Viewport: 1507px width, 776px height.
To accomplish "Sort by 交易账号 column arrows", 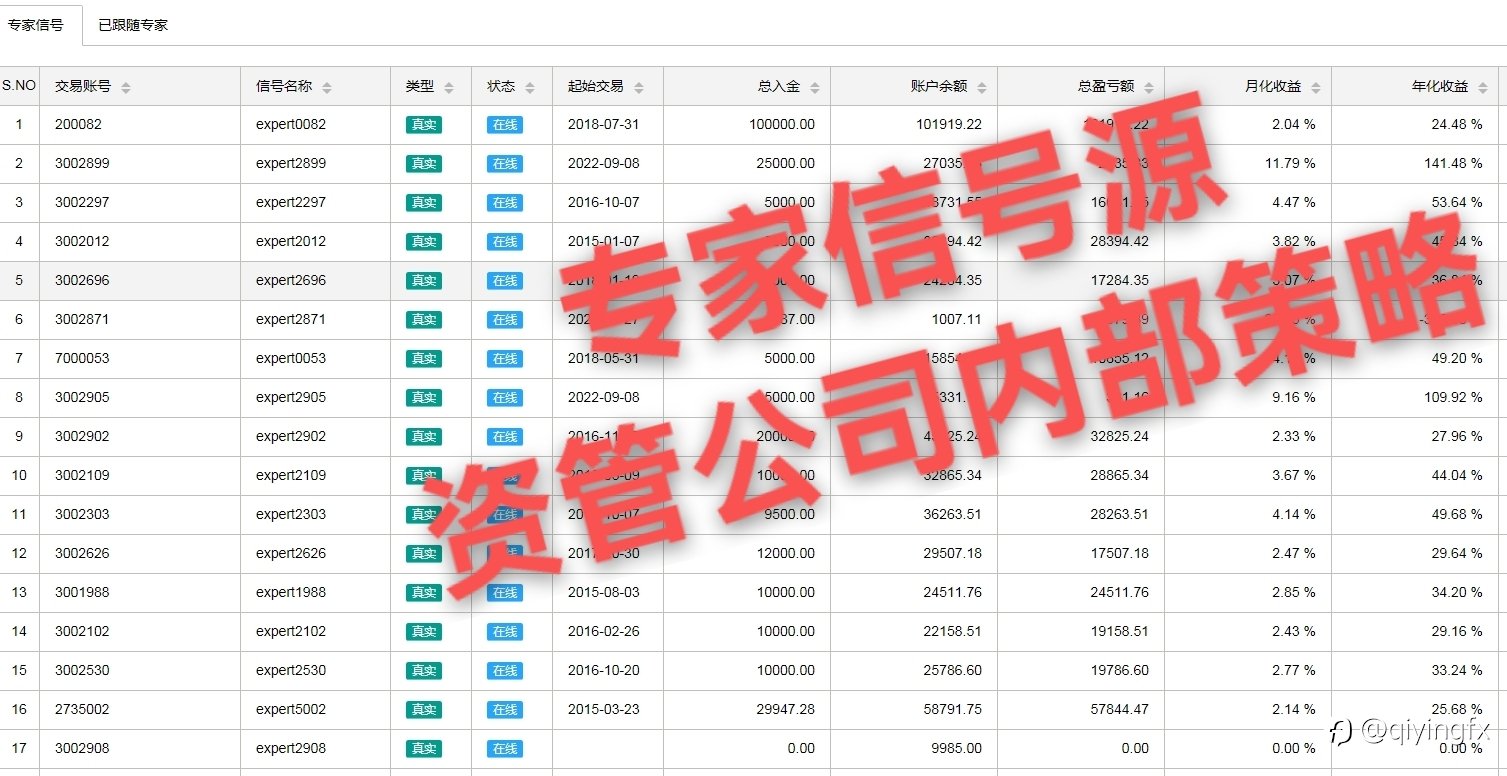I will click(x=126, y=88).
